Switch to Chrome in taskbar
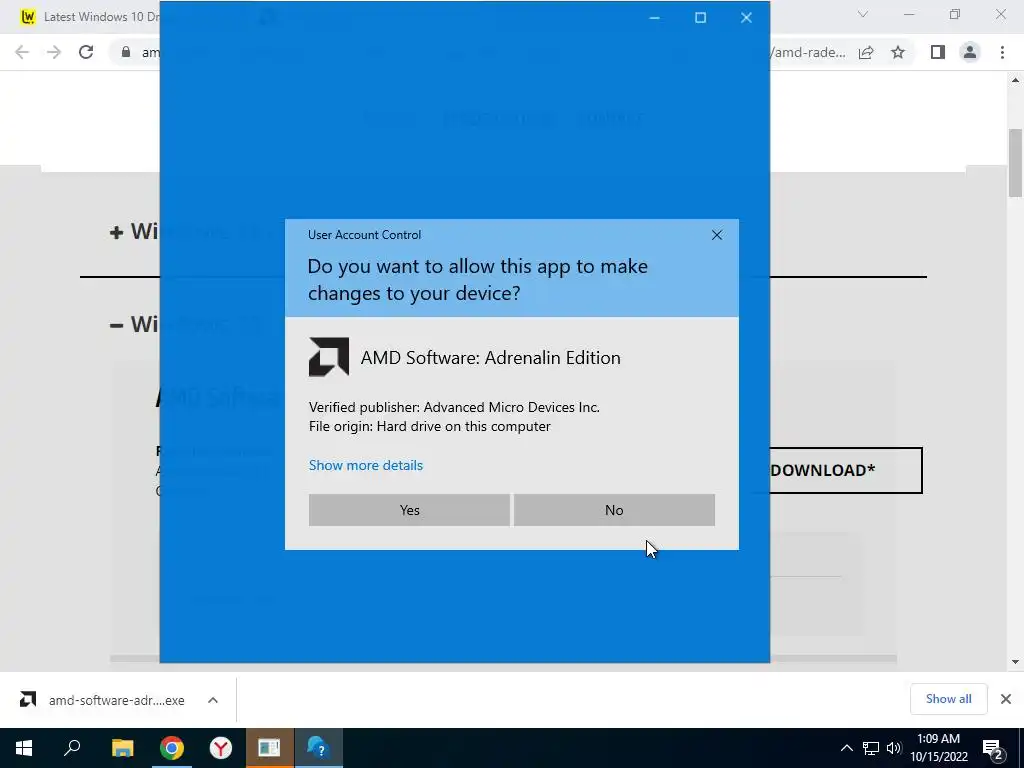Image resolution: width=1024 pixels, height=768 pixels. (172, 748)
